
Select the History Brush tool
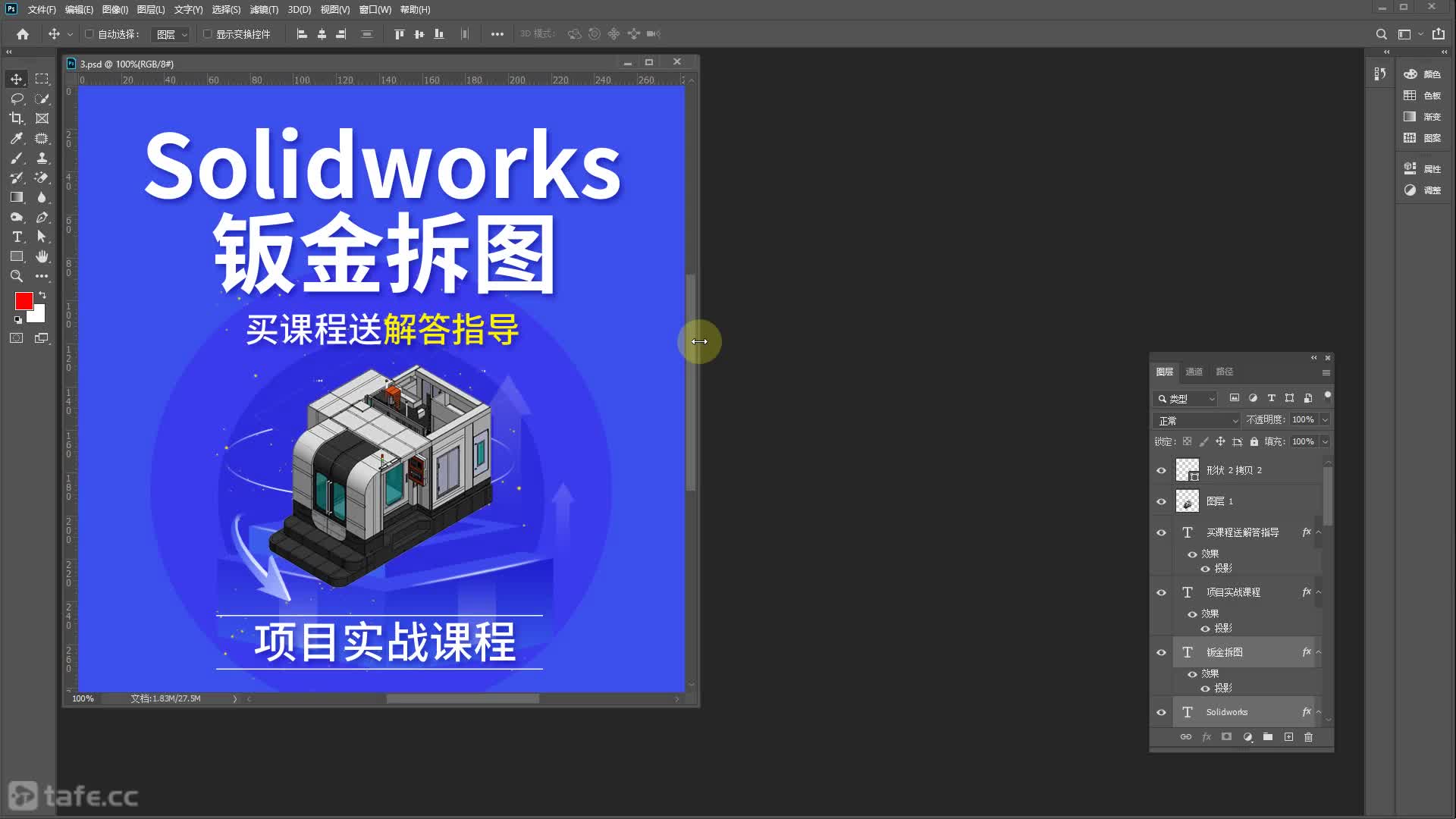coord(17,177)
